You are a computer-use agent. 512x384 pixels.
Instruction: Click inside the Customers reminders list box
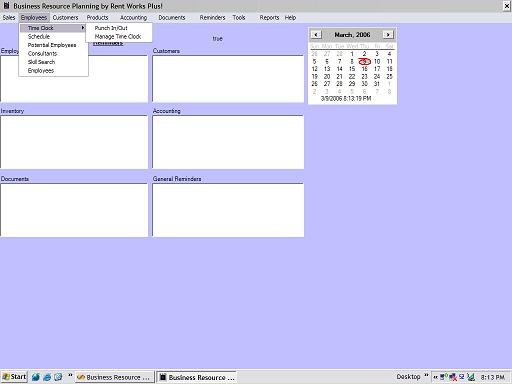pos(228,79)
